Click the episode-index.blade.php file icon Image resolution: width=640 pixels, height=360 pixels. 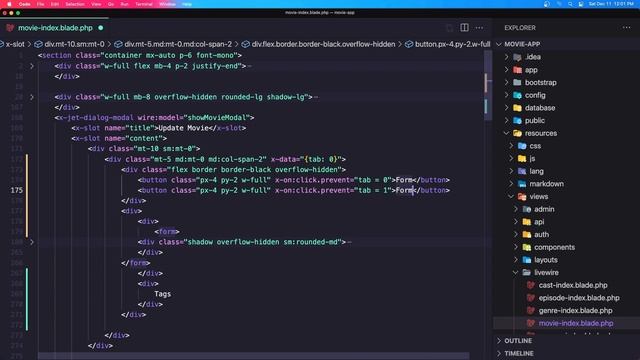(x=531, y=298)
